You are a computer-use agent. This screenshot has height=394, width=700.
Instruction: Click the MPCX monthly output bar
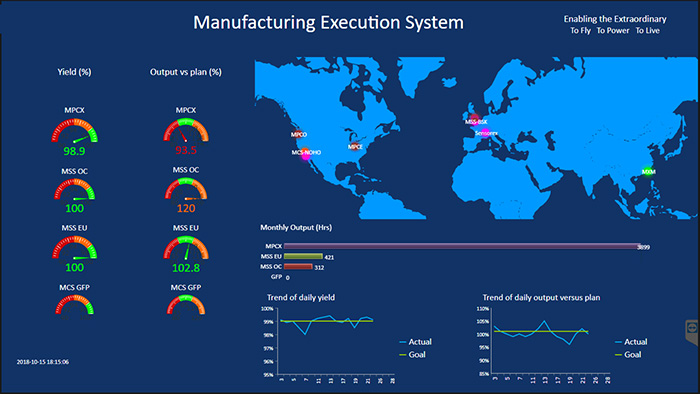click(x=462, y=246)
